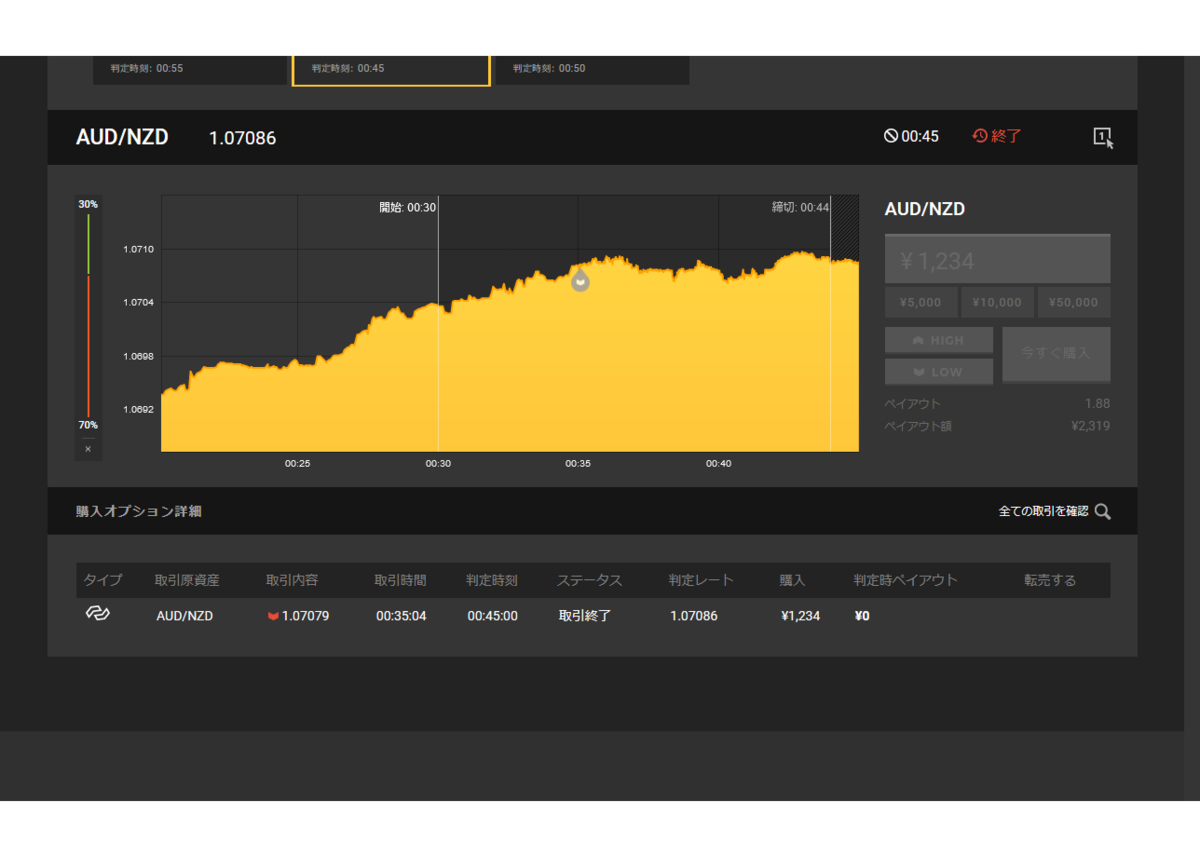Click the red down arrow beside 1.07079
1200x856 pixels.
[x=273, y=616]
